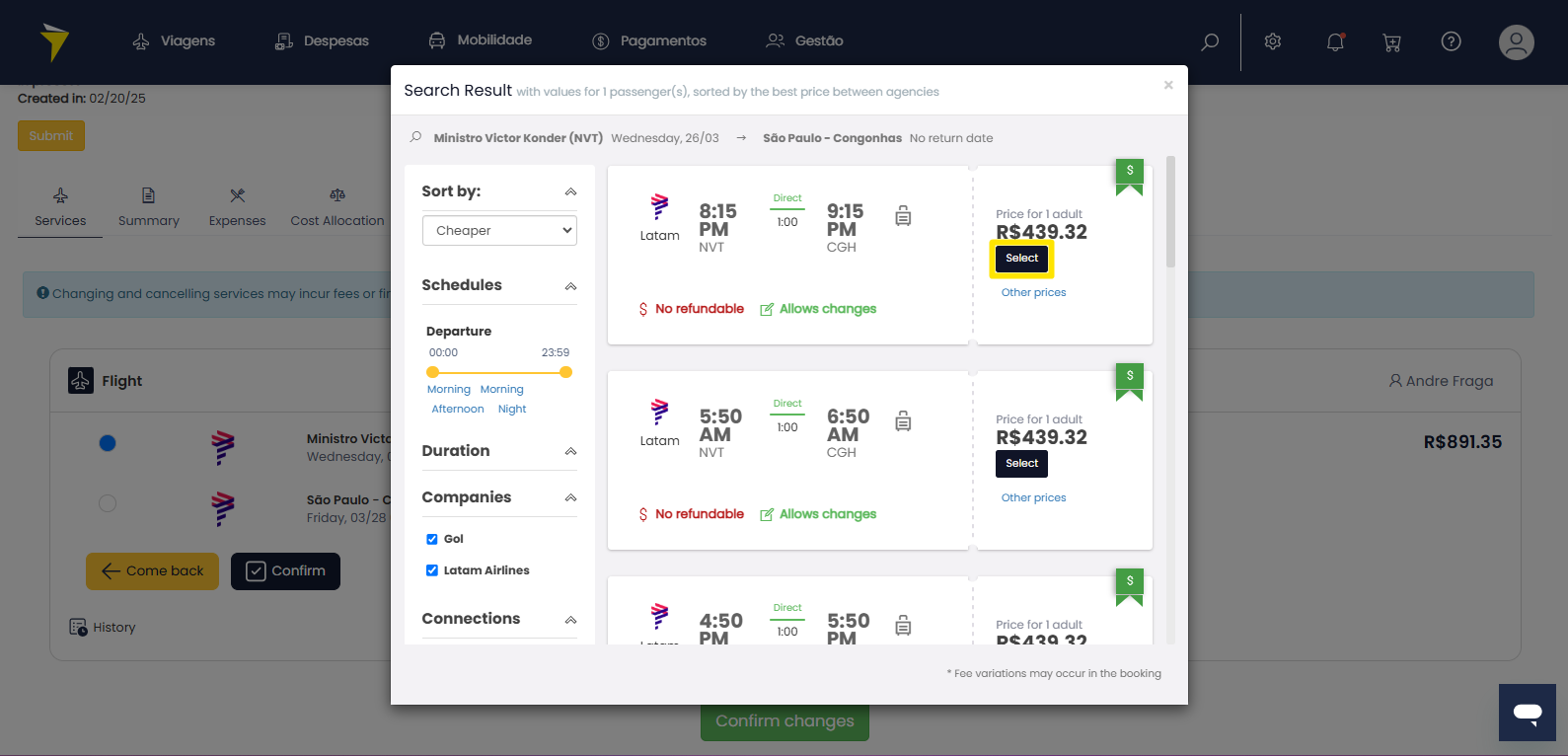
Task: Switch to the Expenses tab
Action: tap(237, 208)
